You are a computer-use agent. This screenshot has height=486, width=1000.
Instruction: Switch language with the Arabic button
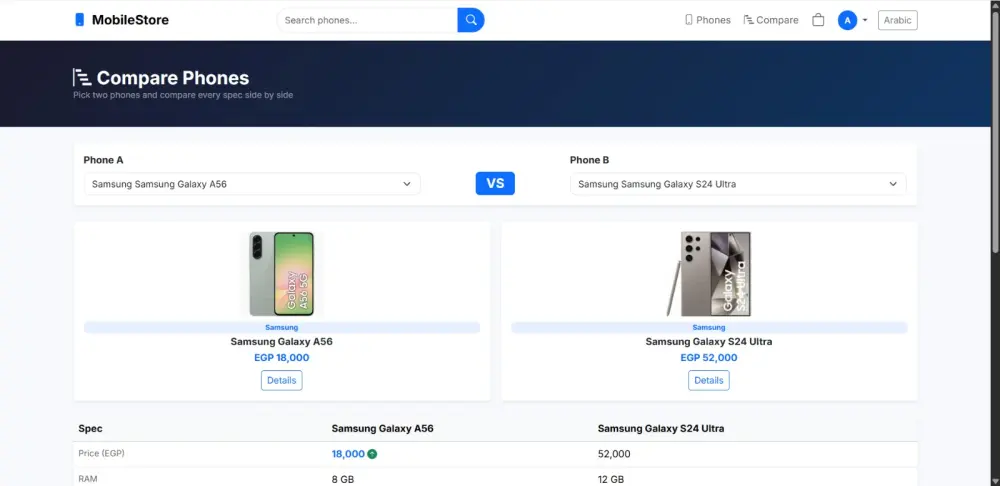[897, 20]
